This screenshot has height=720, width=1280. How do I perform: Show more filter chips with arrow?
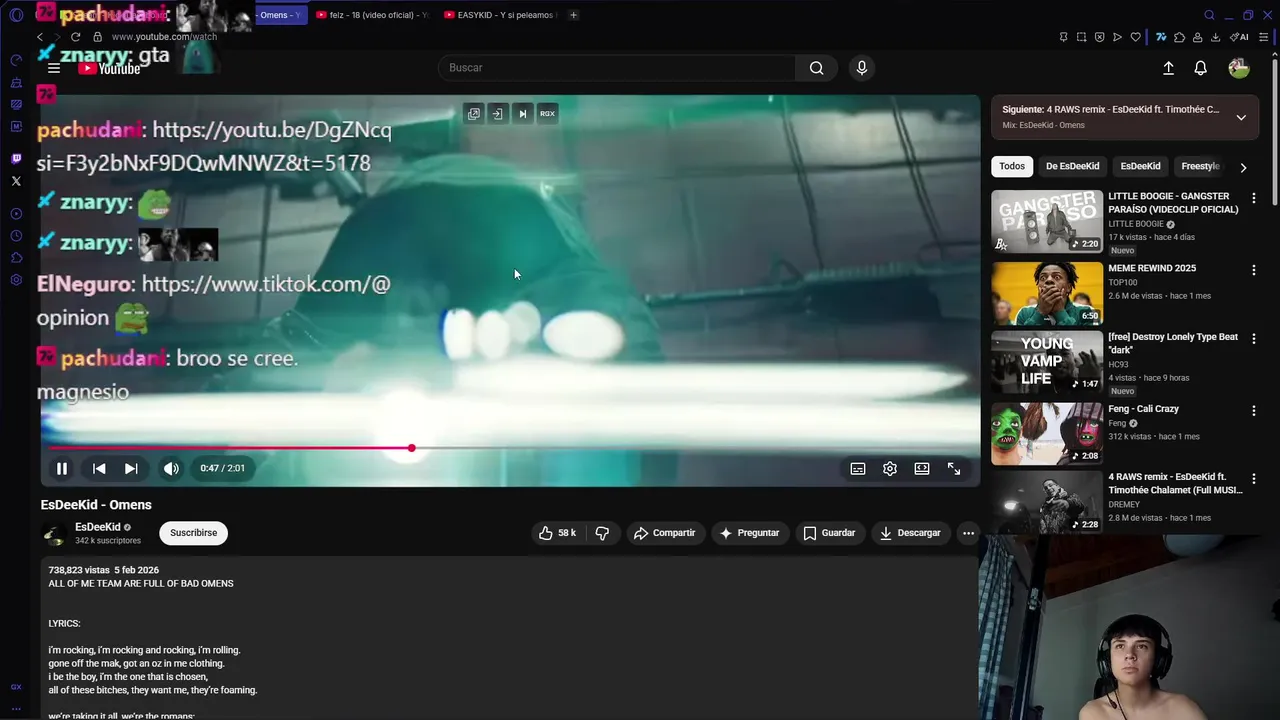coord(1243,167)
